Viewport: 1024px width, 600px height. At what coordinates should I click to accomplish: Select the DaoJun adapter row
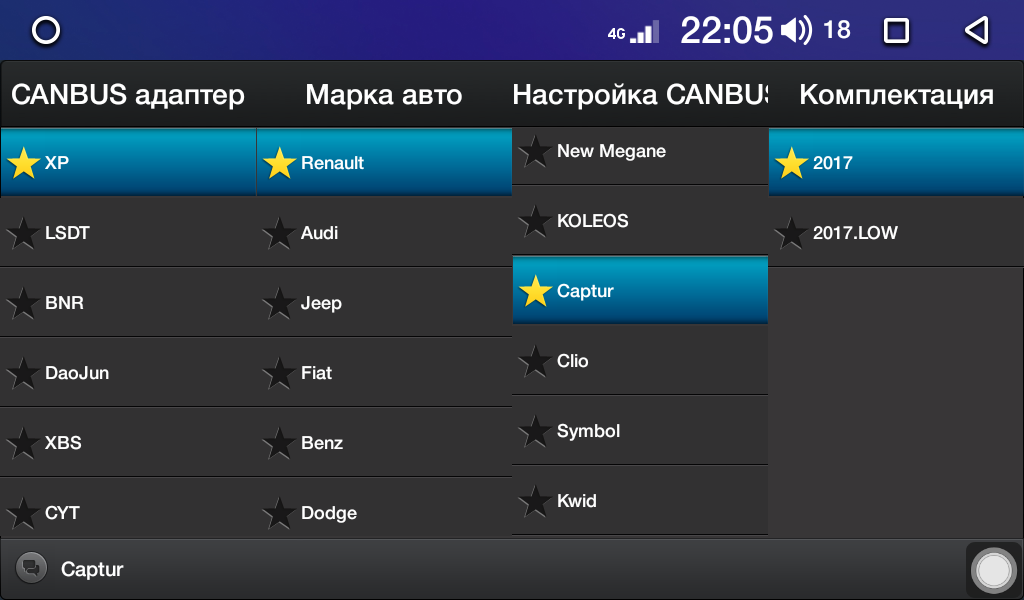[x=128, y=372]
